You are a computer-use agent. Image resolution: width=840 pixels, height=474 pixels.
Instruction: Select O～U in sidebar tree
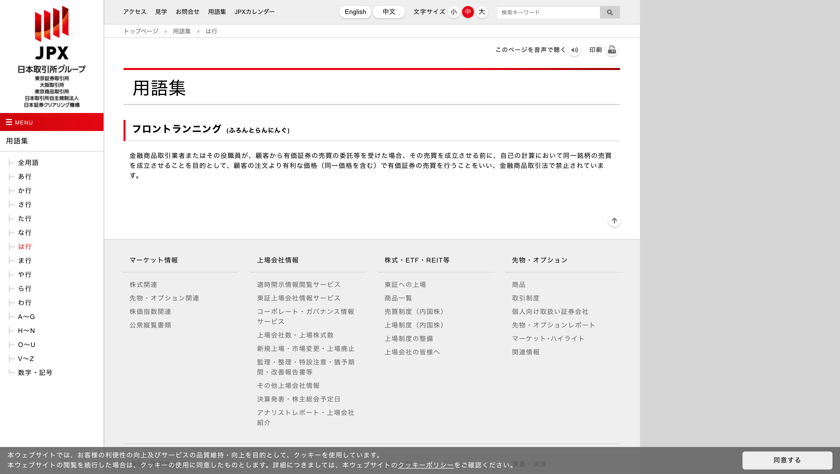click(26, 344)
